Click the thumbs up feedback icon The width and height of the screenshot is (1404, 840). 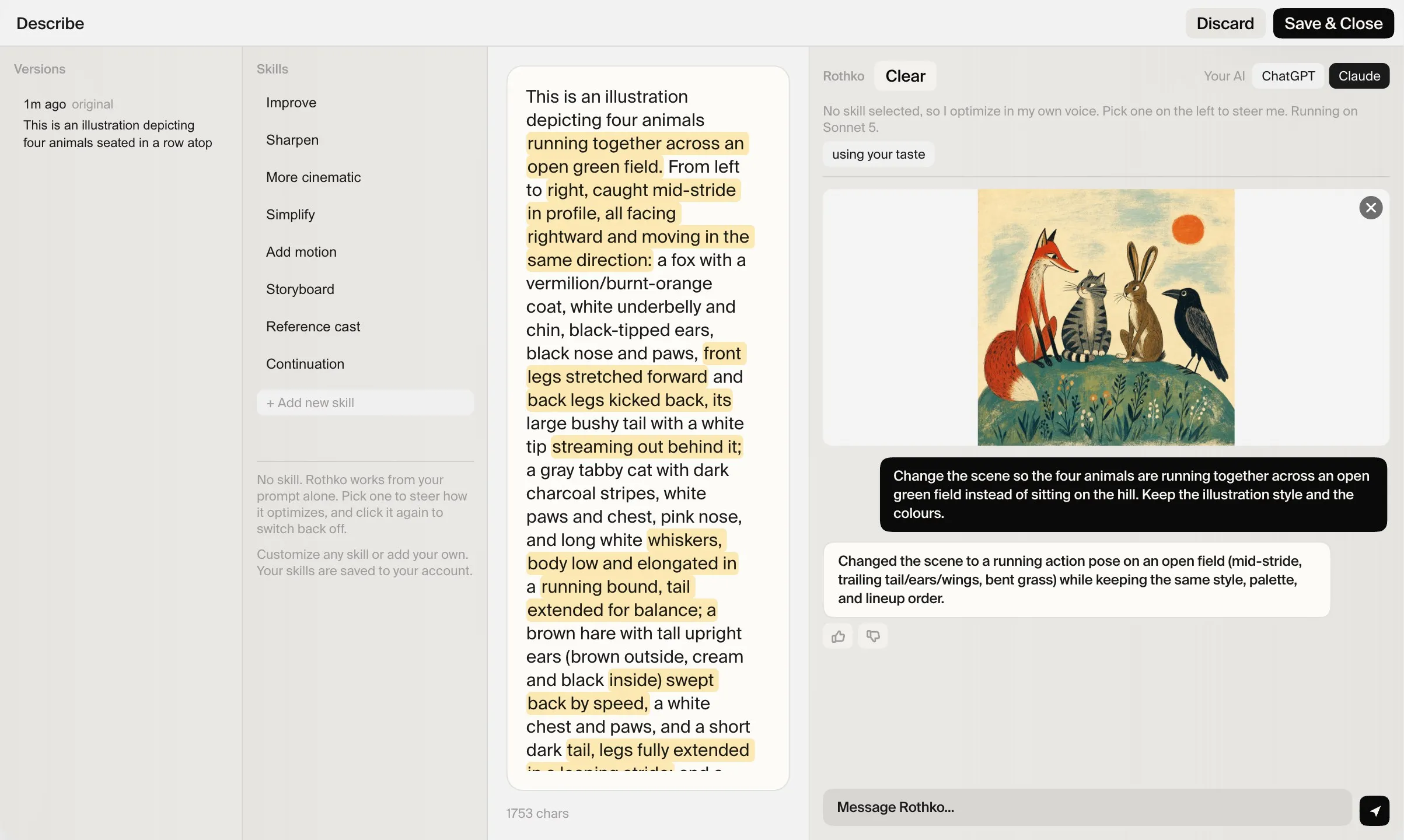tap(838, 636)
